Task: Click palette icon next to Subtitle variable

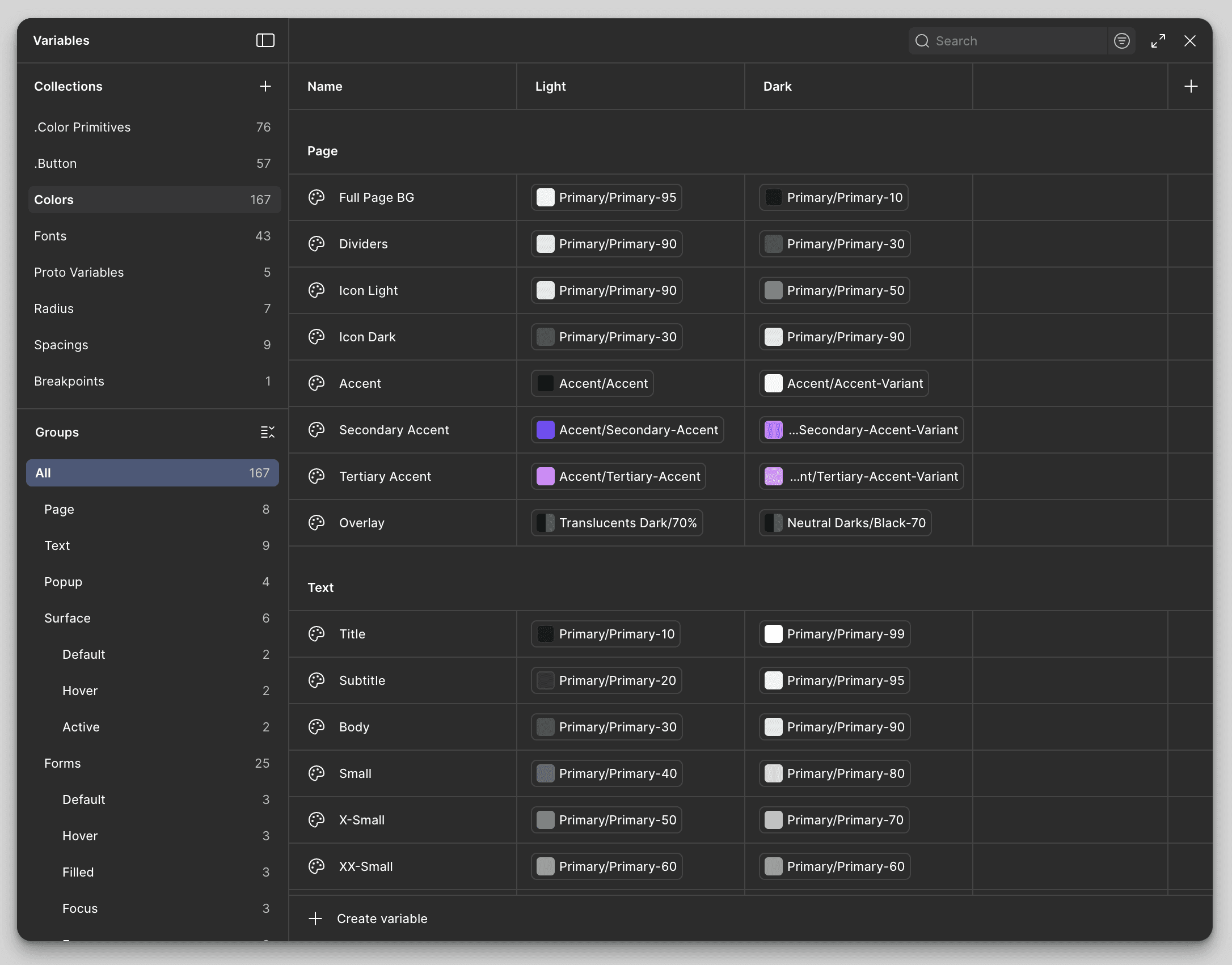Action: tap(317, 680)
